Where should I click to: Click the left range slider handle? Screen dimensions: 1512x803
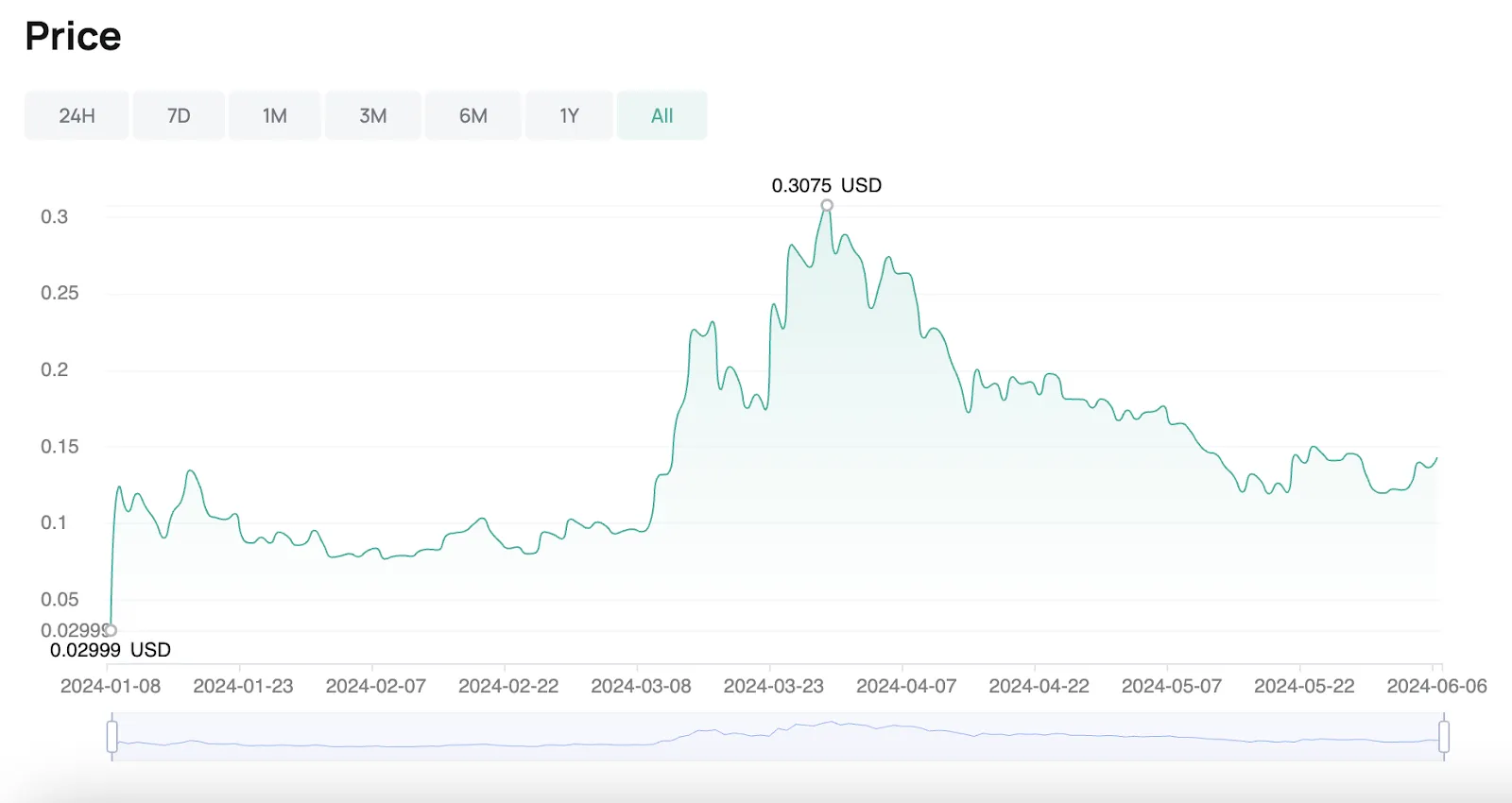click(112, 737)
